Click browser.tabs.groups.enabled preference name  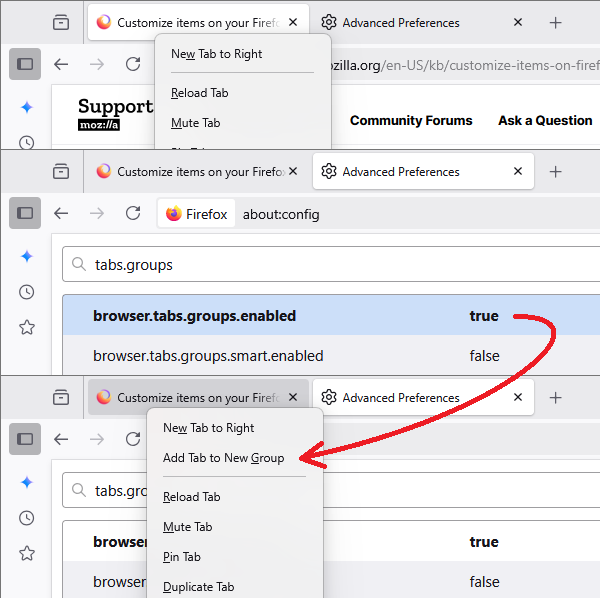pos(194,316)
